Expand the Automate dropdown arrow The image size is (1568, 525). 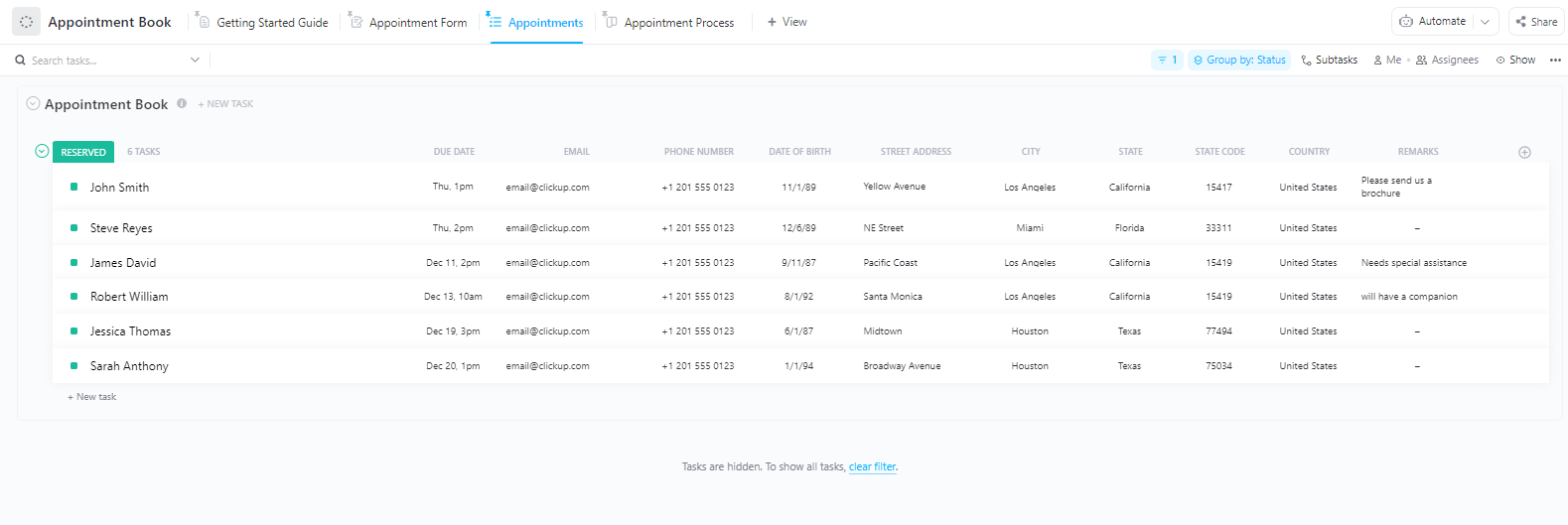1486,21
